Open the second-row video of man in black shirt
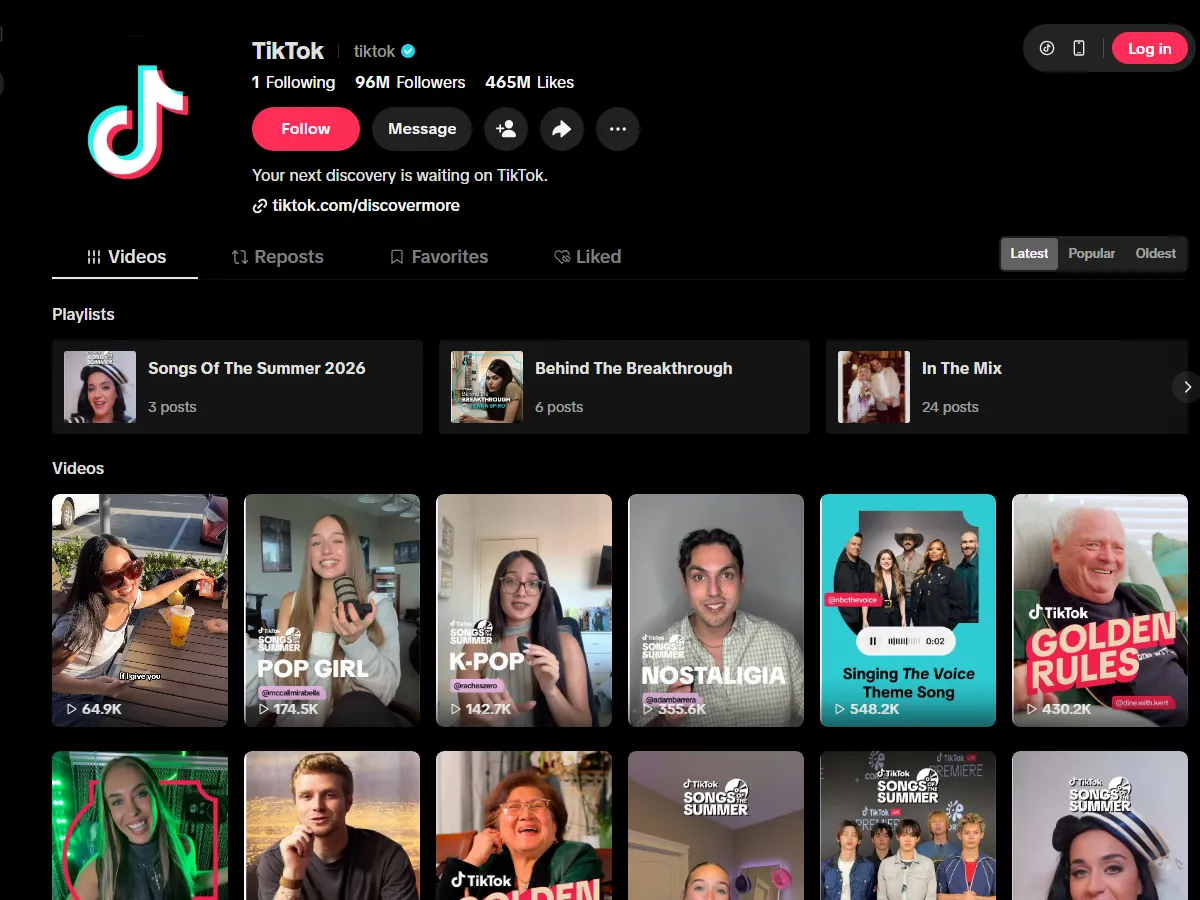1200x900 pixels. tap(332, 826)
